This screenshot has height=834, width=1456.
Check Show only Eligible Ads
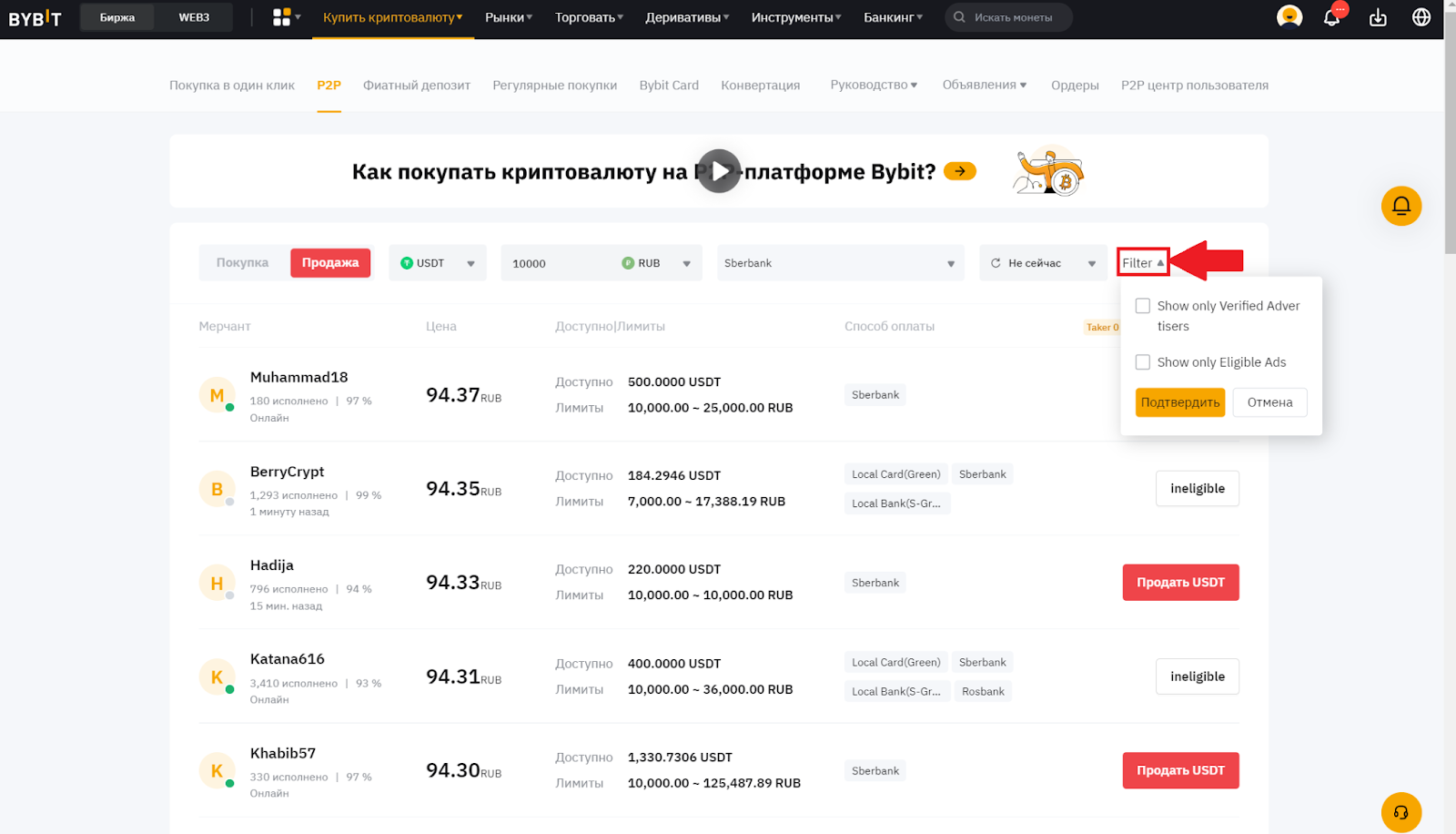[x=1143, y=362]
